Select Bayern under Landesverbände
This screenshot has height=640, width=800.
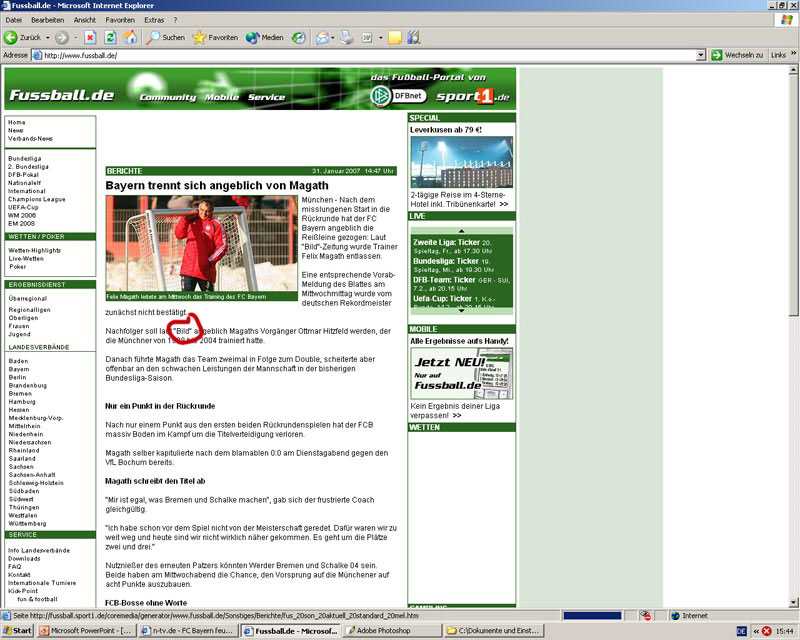[x=19, y=369]
